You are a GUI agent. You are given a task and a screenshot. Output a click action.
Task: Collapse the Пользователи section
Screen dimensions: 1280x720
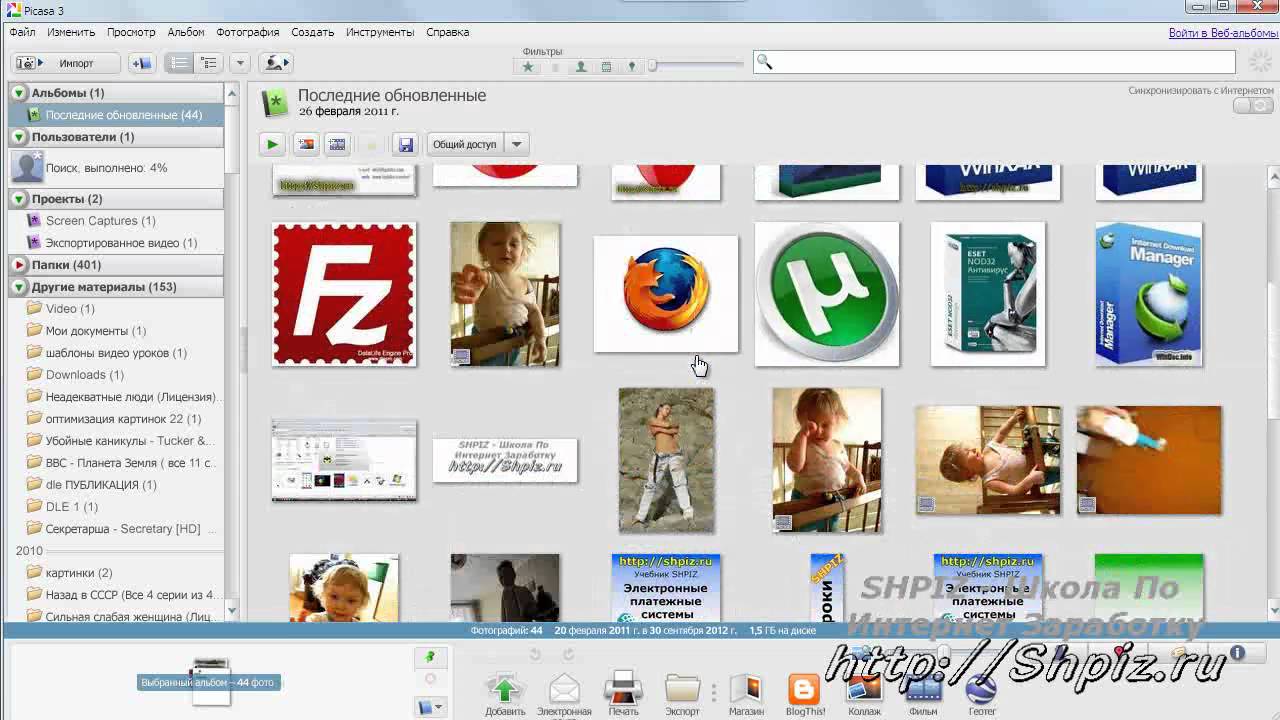tap(19, 137)
